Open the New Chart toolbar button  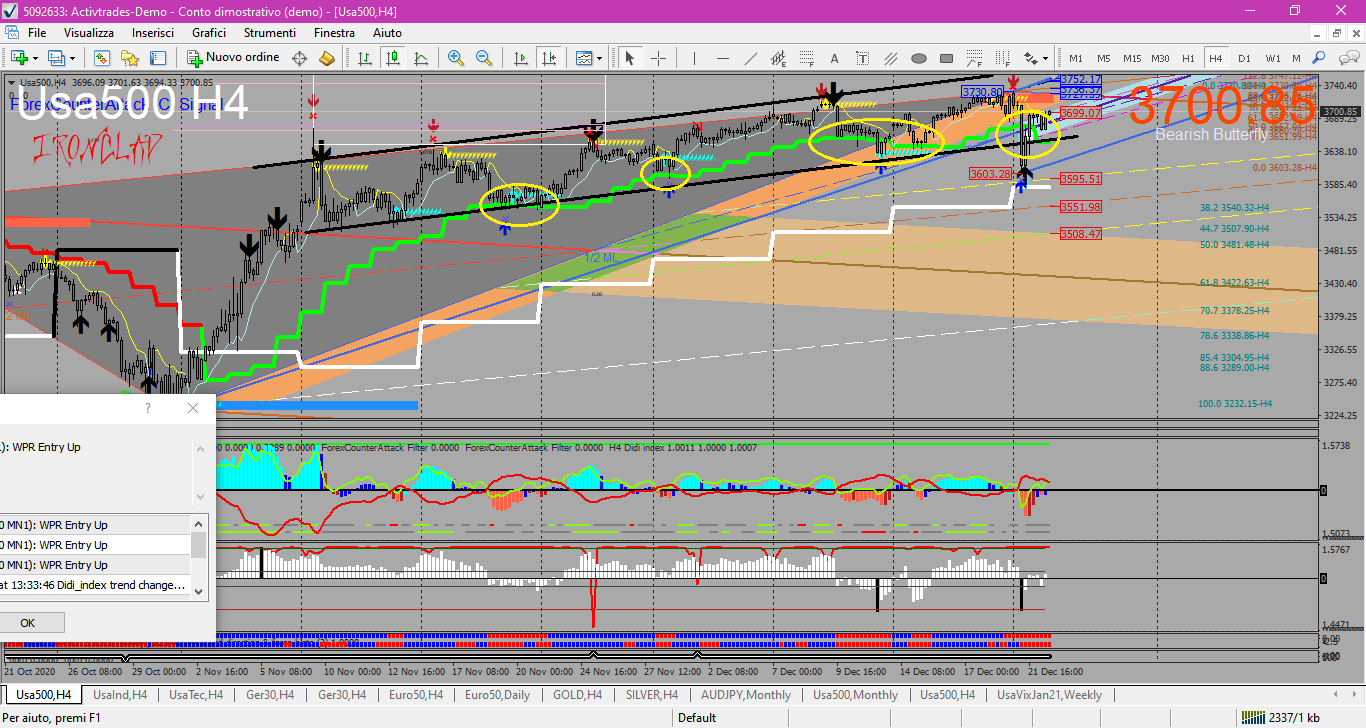19,58
